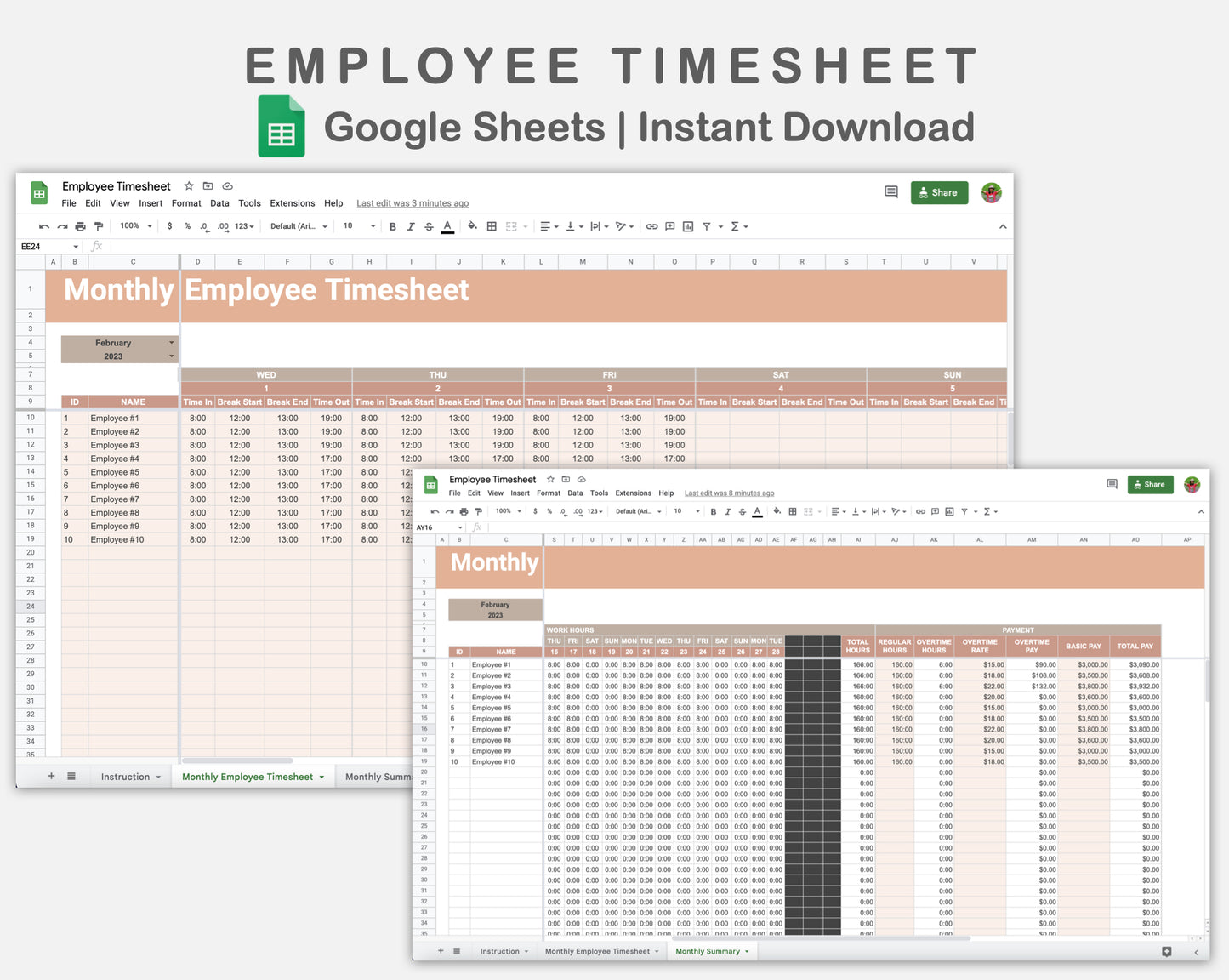The image size is (1229, 980).
Task: Toggle strikethrough formatting
Action: [x=429, y=225]
